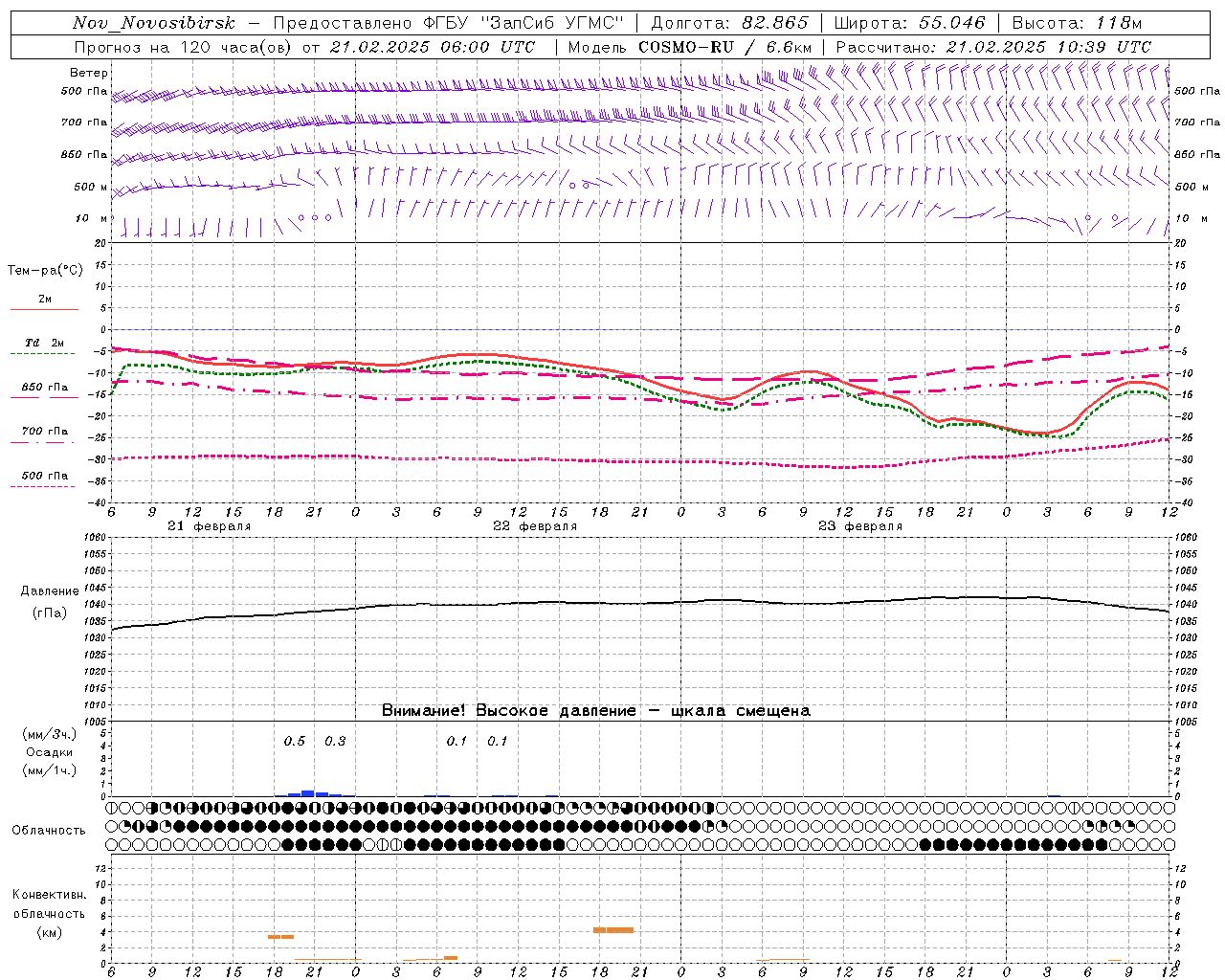
Task: Click the Nov_Novosibirsk station title
Action: click(153, 23)
